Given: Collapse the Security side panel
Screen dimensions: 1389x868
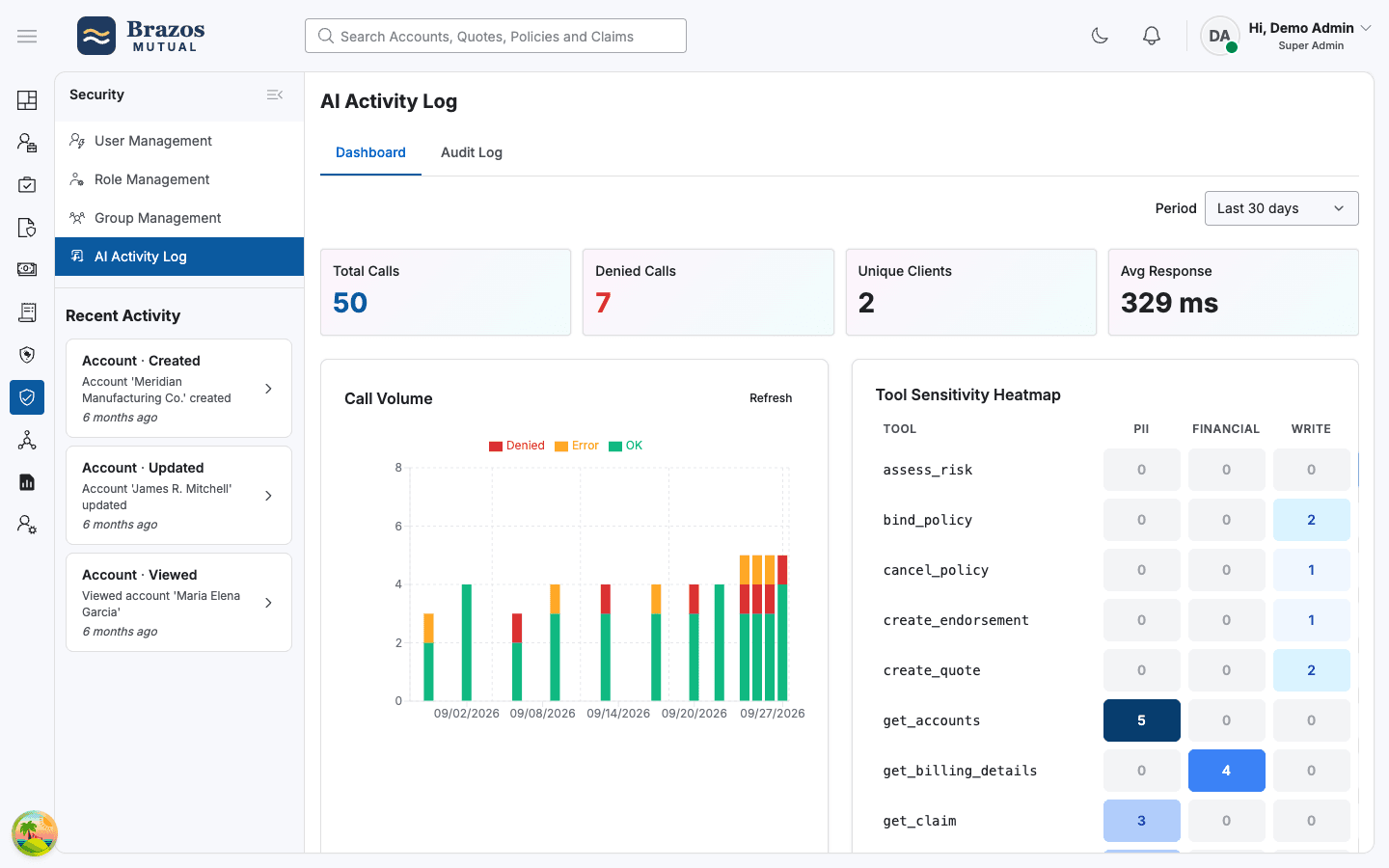Looking at the screenshot, I should (x=275, y=95).
